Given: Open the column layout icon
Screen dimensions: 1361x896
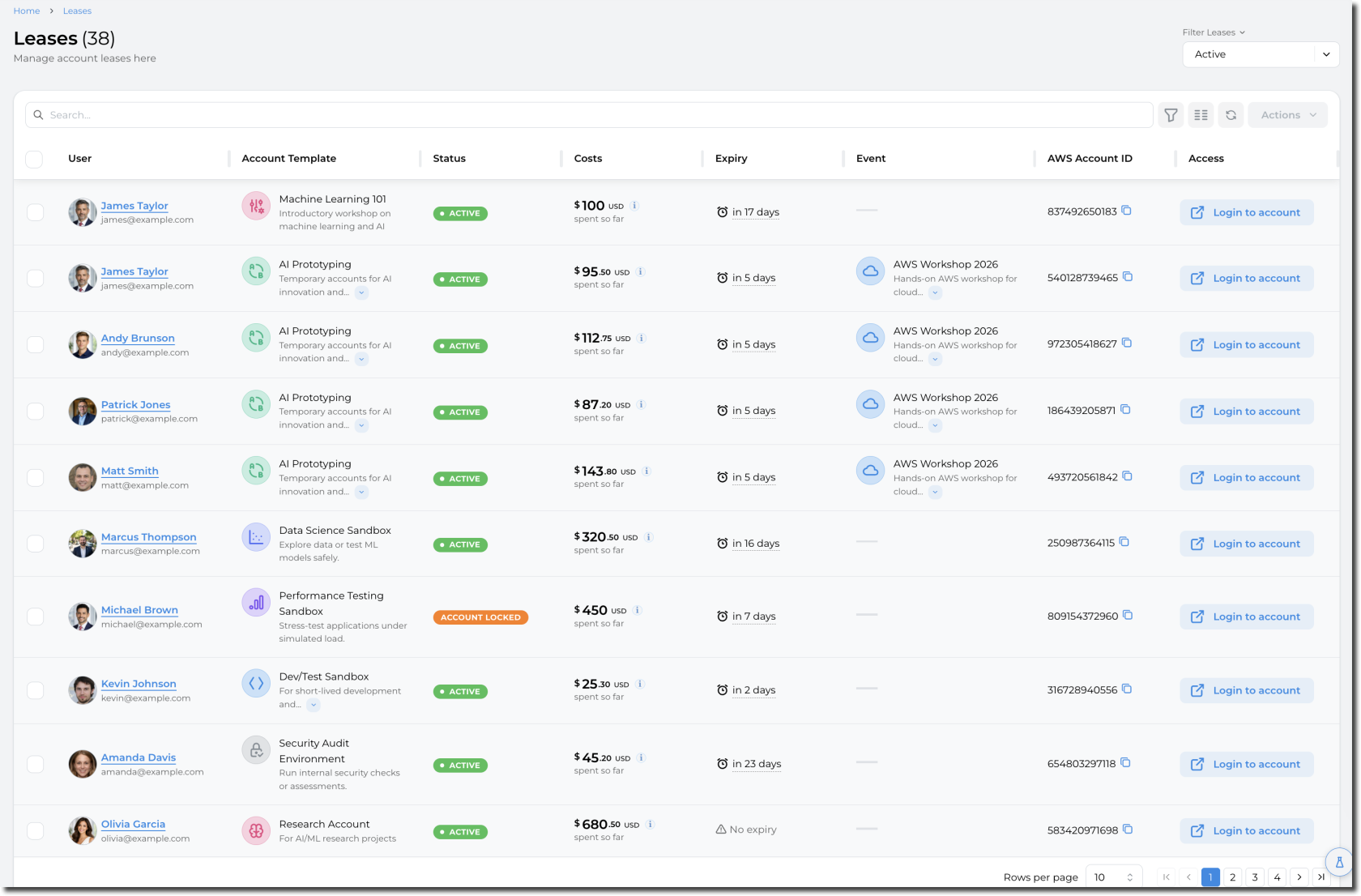Looking at the screenshot, I should (1201, 115).
